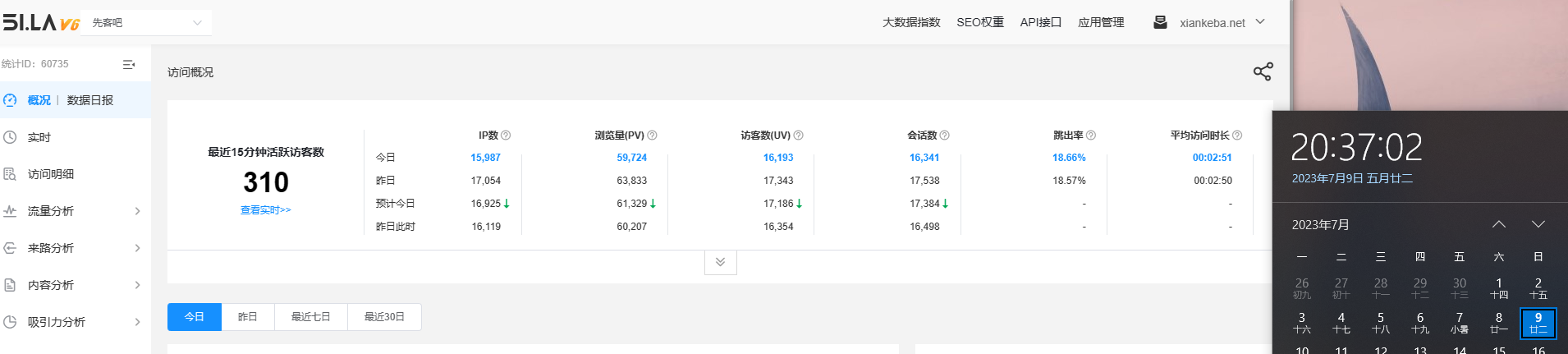Viewport: 1568px width, 354px height.
Task: Click the help icon next to IP数
Action: click(506, 136)
